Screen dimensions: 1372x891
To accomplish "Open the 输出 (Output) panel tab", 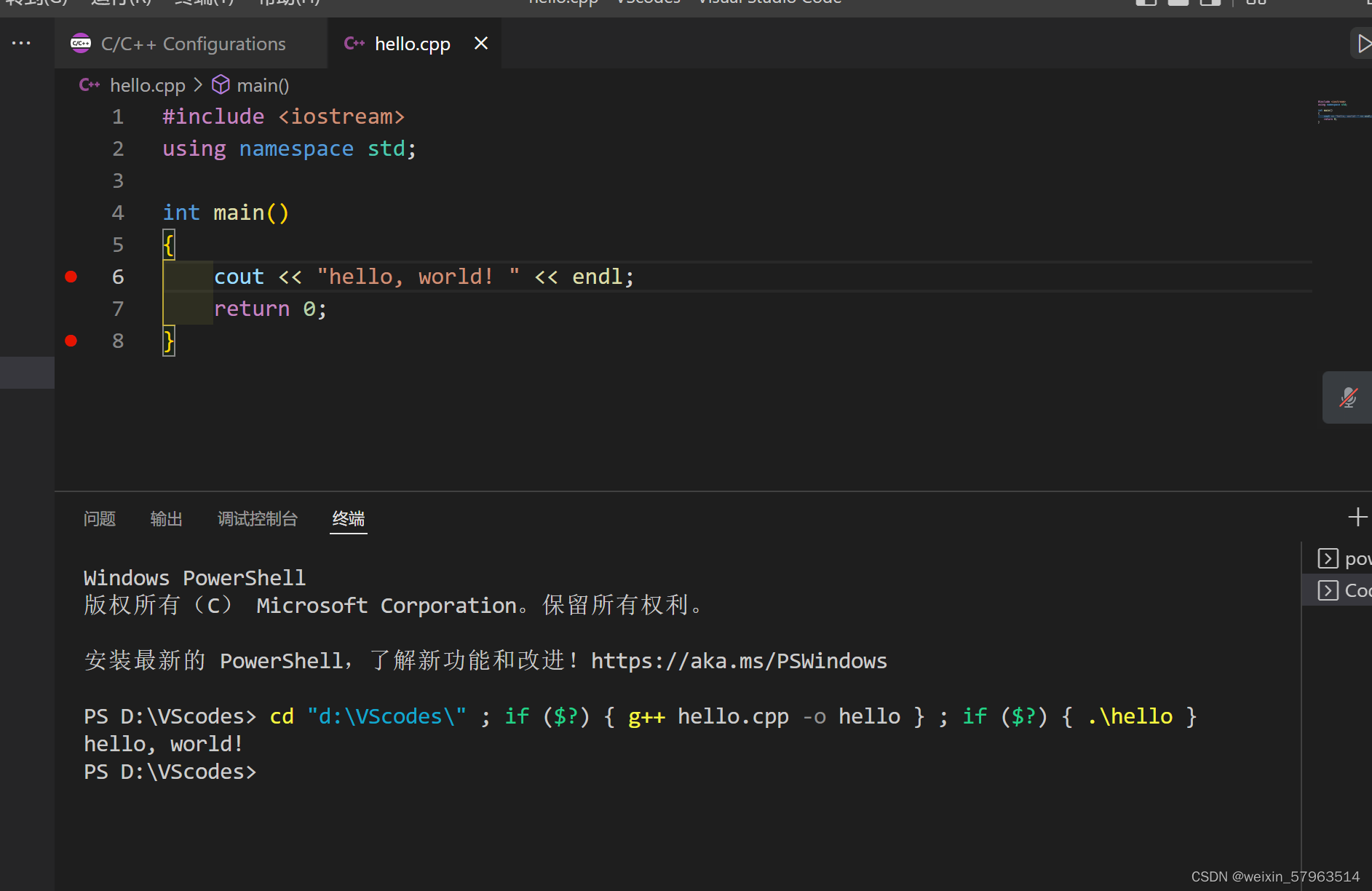I will point(167,518).
